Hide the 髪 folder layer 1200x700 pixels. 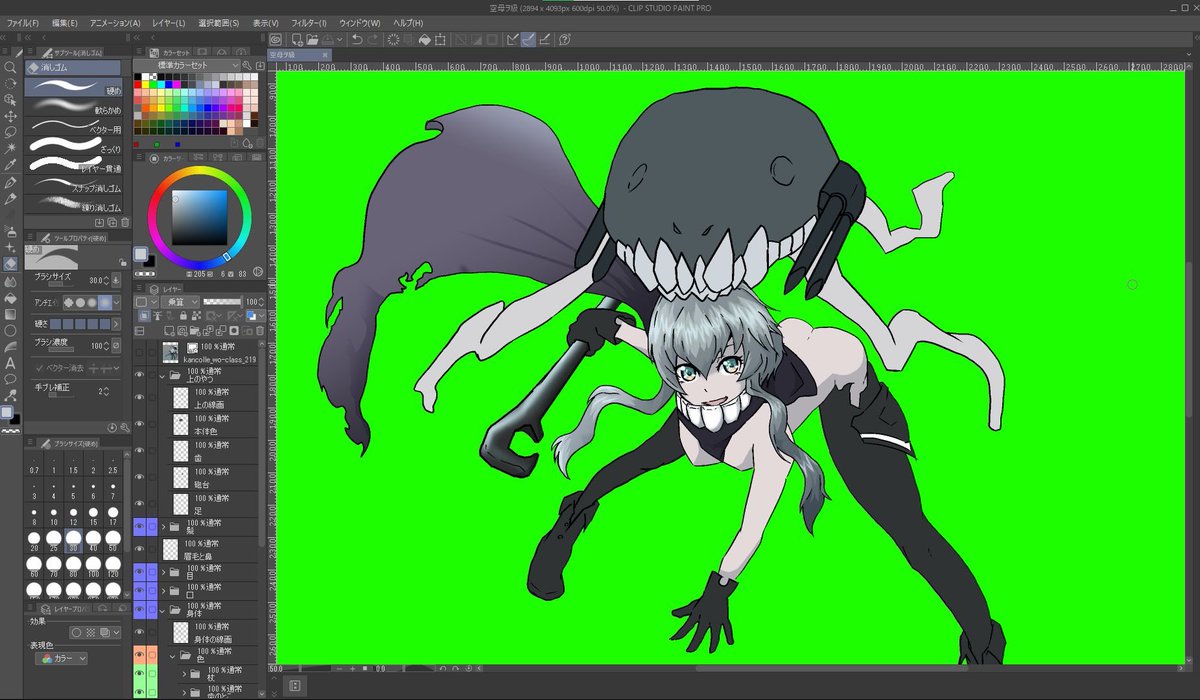tap(139, 525)
